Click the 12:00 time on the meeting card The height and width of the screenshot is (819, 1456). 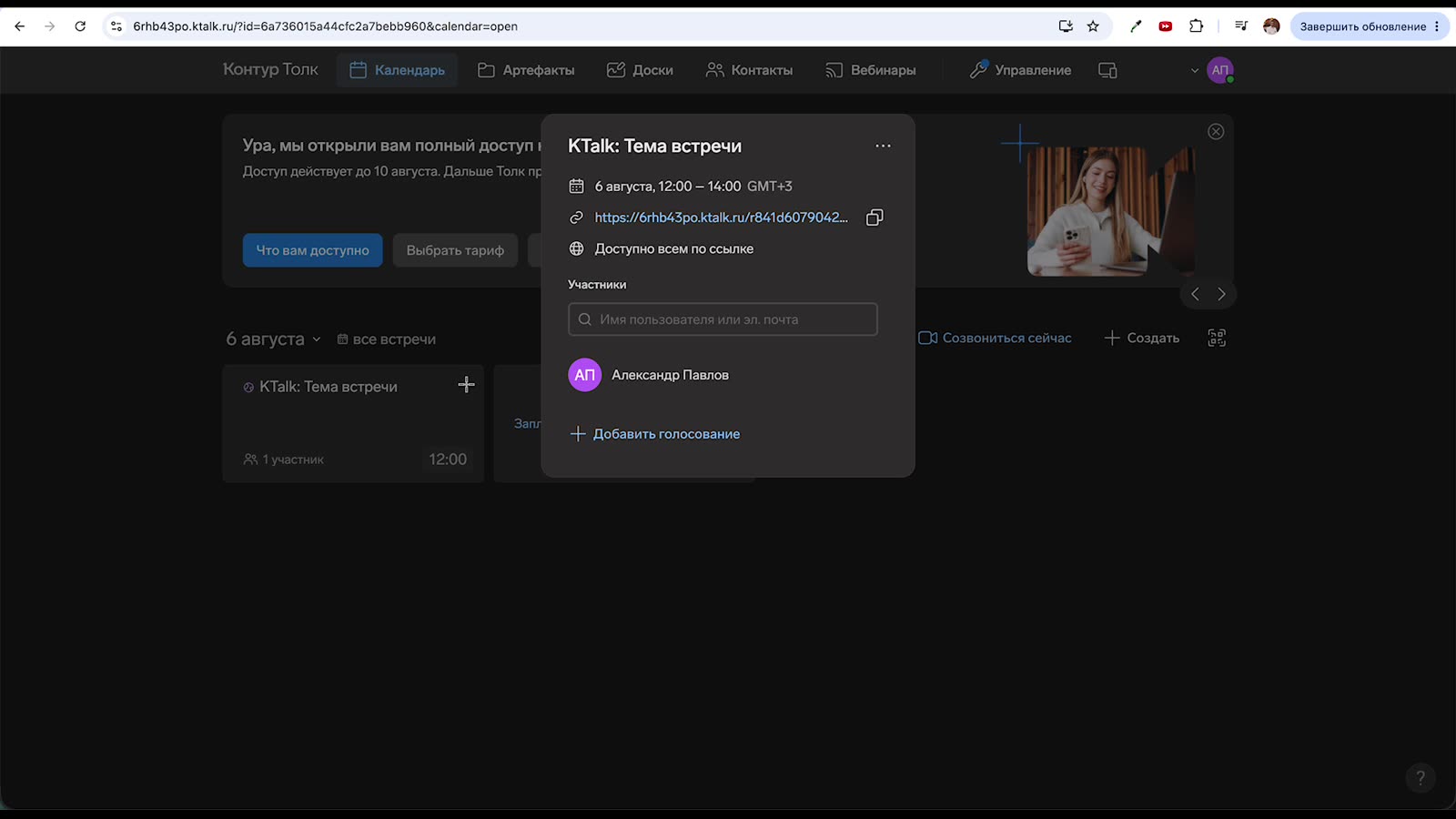[448, 460]
